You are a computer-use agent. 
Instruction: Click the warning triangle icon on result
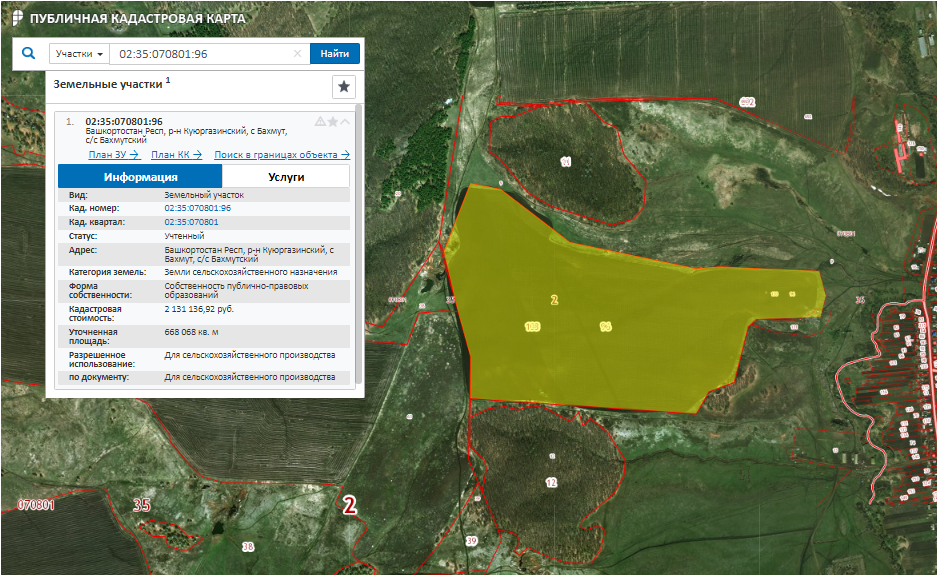(x=320, y=121)
